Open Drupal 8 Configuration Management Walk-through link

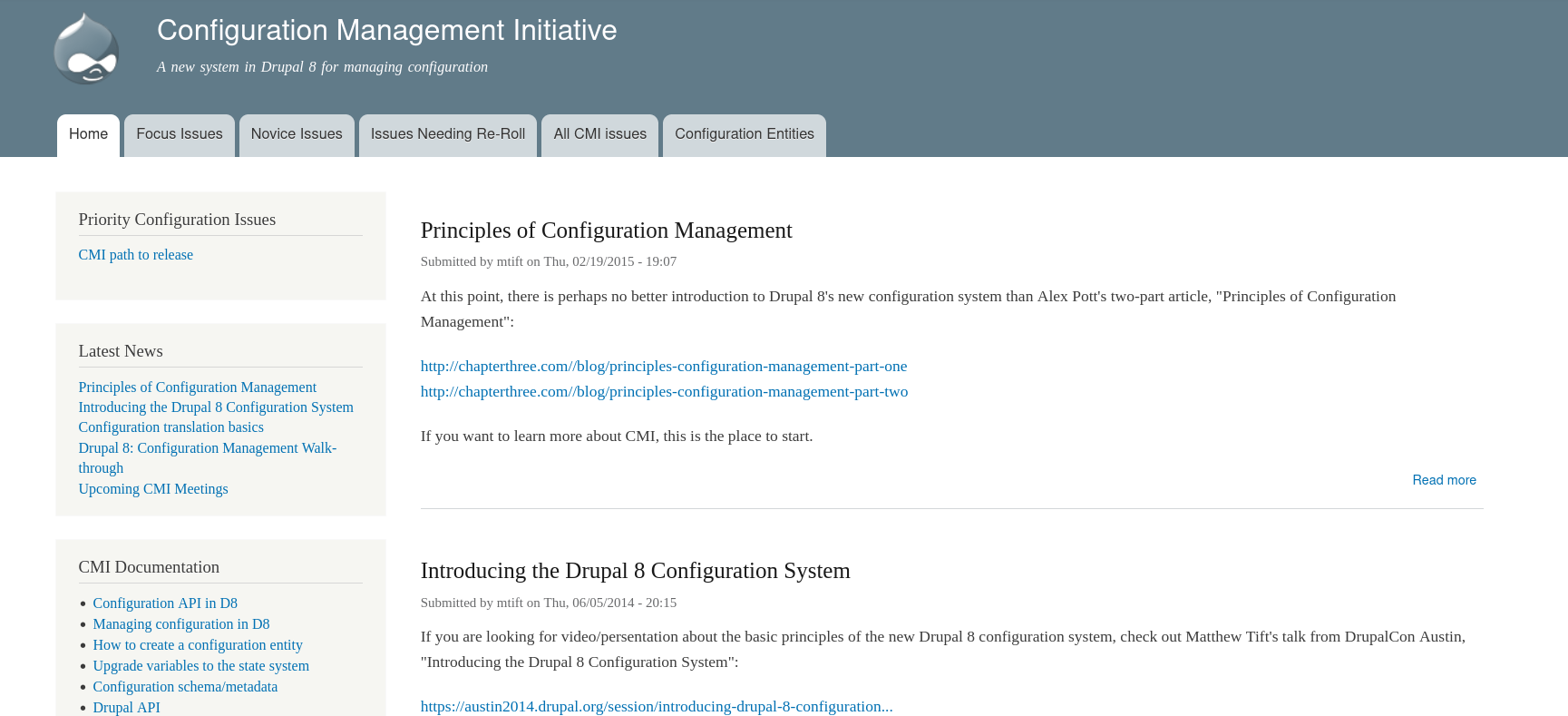[x=207, y=448]
